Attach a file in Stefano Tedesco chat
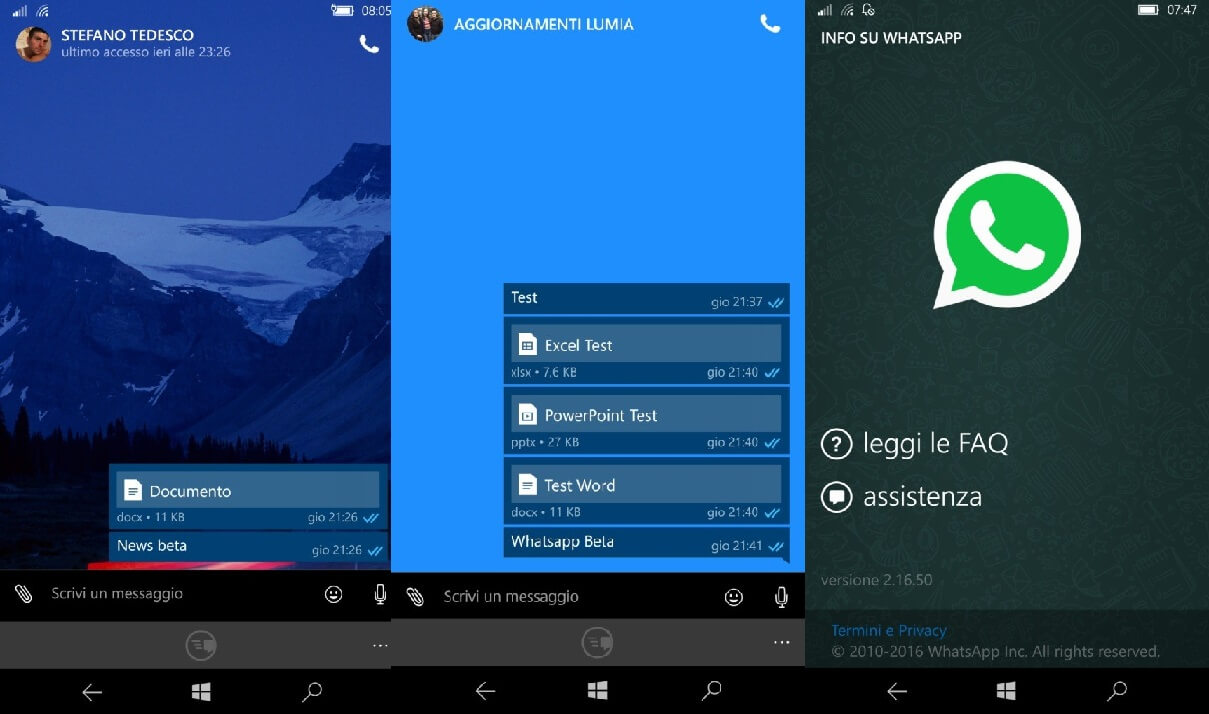The image size is (1209, 714). [x=23, y=594]
